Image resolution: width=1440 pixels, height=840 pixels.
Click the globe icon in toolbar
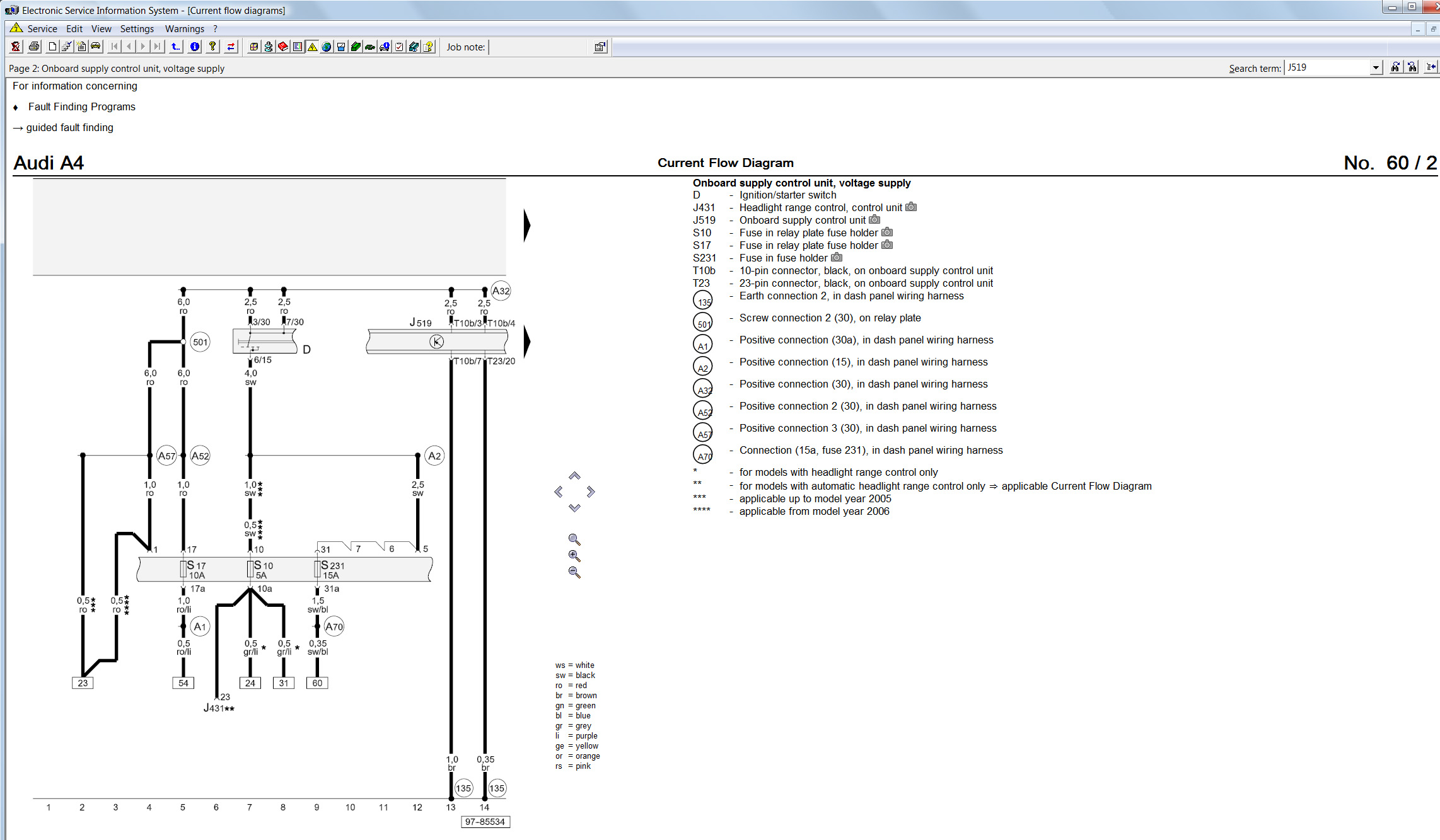(x=327, y=47)
